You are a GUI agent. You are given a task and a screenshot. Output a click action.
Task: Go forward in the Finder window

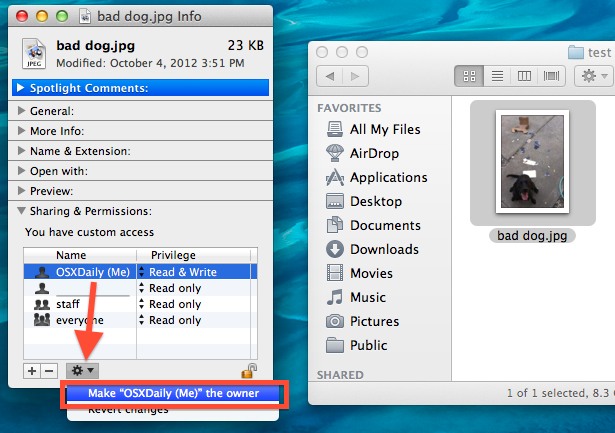(355, 76)
